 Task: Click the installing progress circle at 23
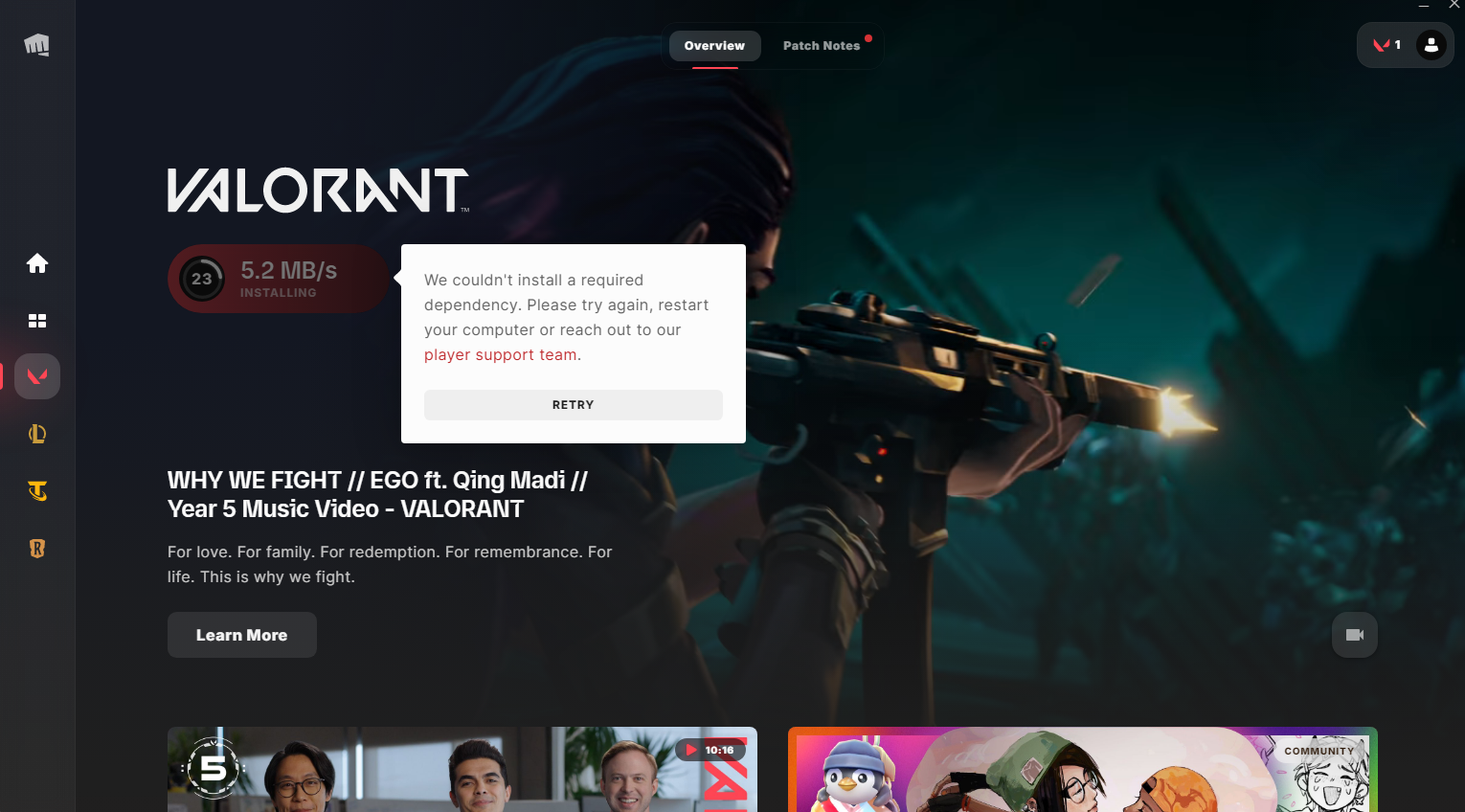201,279
